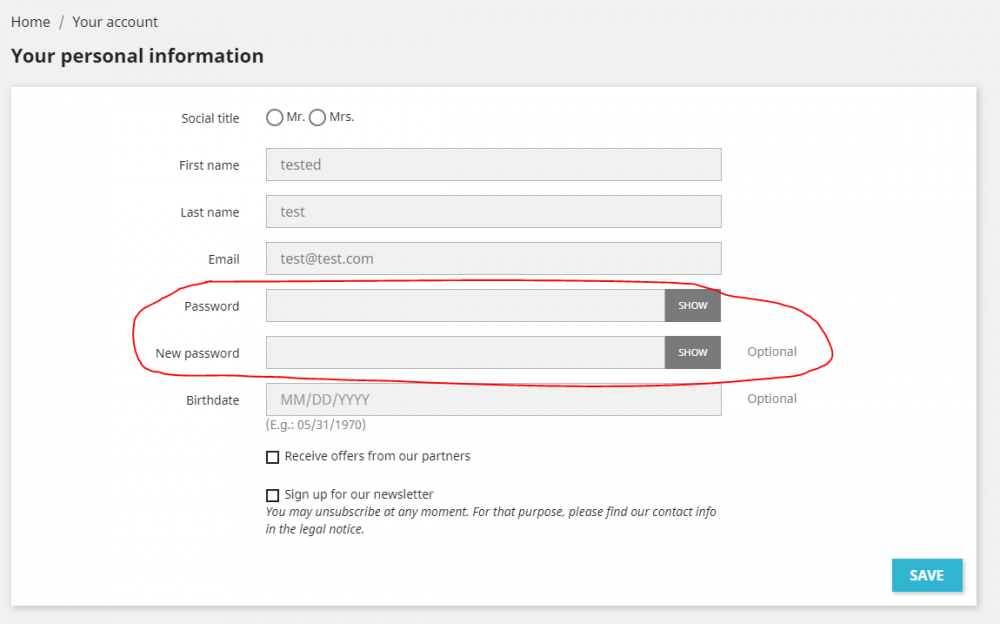Focus the Email input field
Screen dimensions: 1000x624
tap(493, 259)
